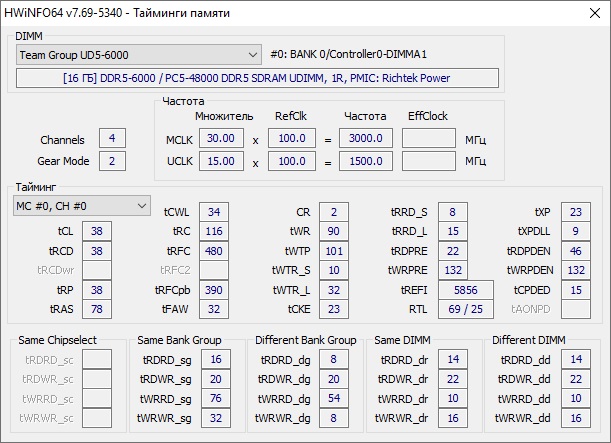This screenshot has height=443, width=611.
Task: Click the UCLK multiplier value 15.00
Action: coord(219,161)
